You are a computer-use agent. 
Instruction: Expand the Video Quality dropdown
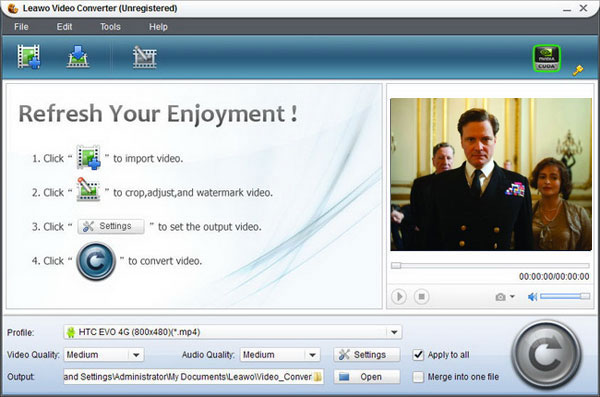(136, 355)
